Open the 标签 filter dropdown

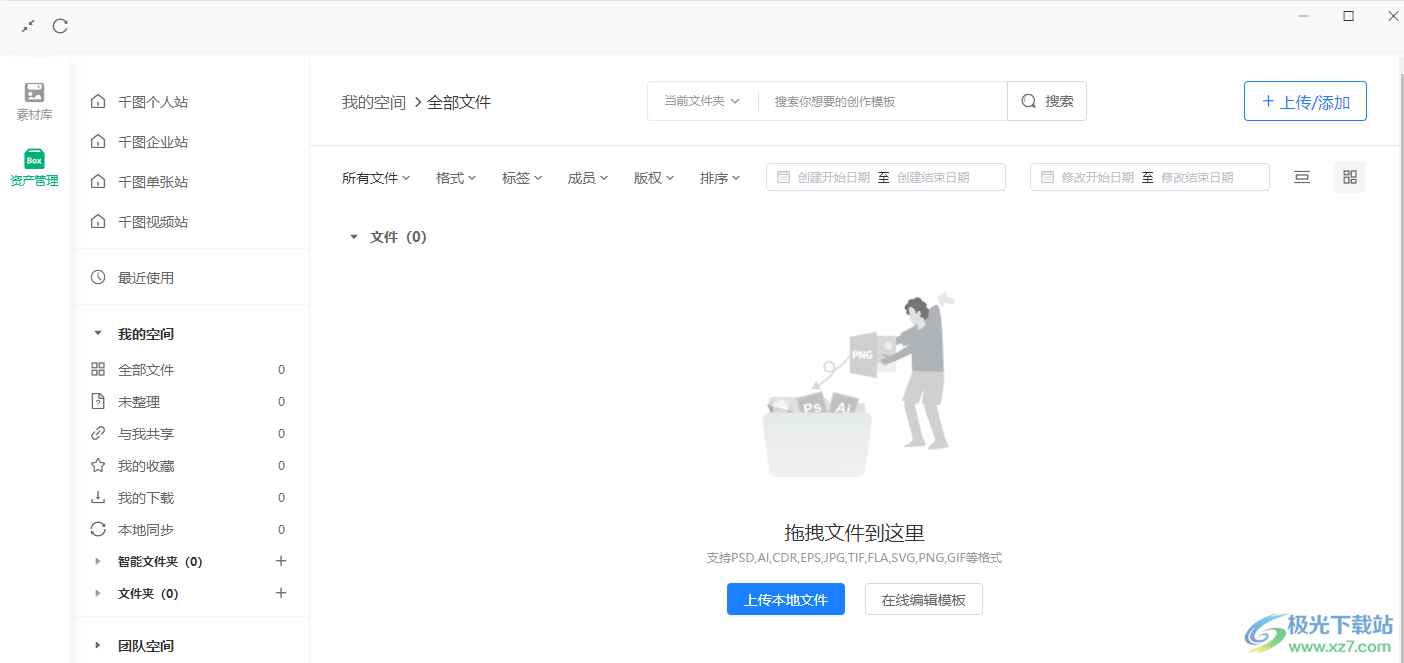click(522, 178)
